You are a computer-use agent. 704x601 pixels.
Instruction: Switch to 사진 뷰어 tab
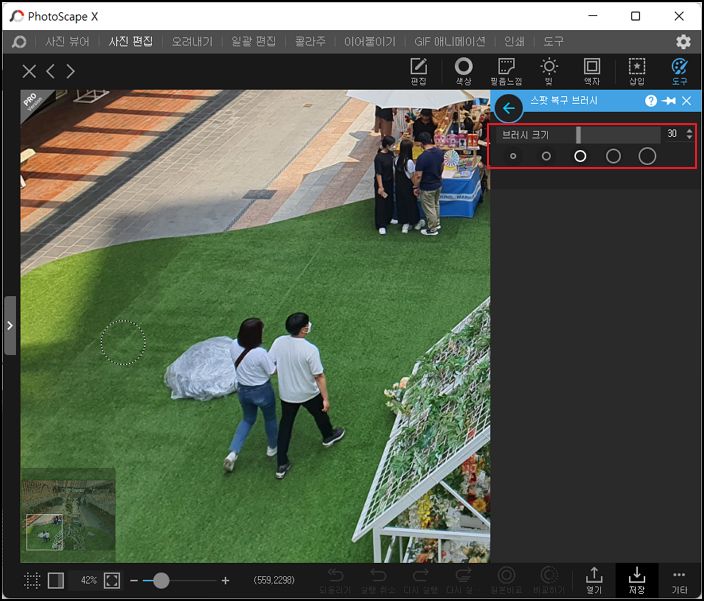tap(67, 42)
